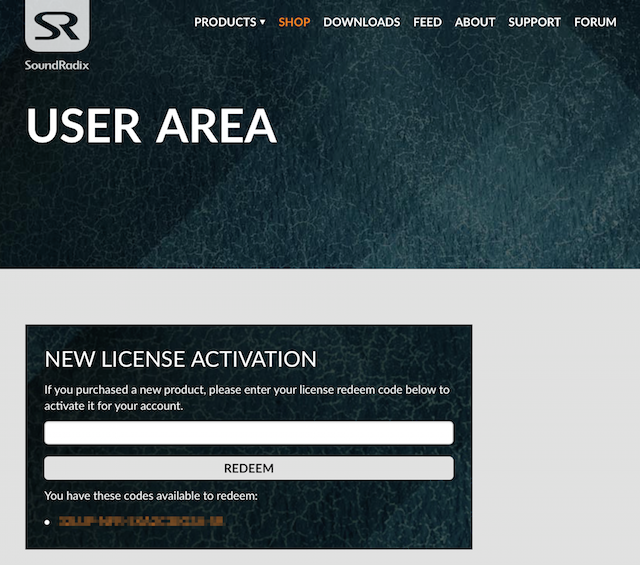Click the SoundRadix wordmark under the logo
Screen dimensions: 640x565
pos(57,65)
